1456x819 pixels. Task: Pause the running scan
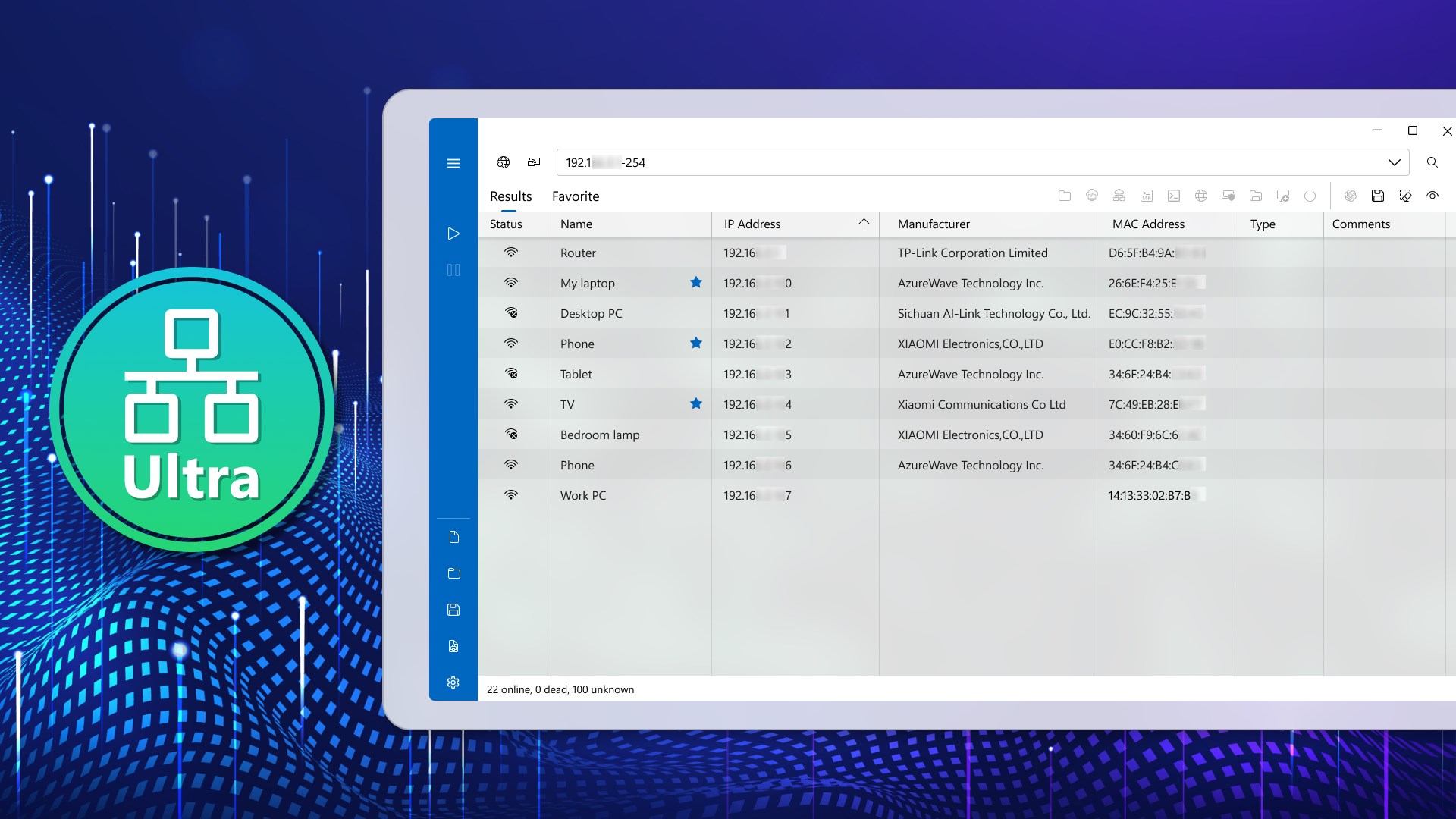coord(453,270)
